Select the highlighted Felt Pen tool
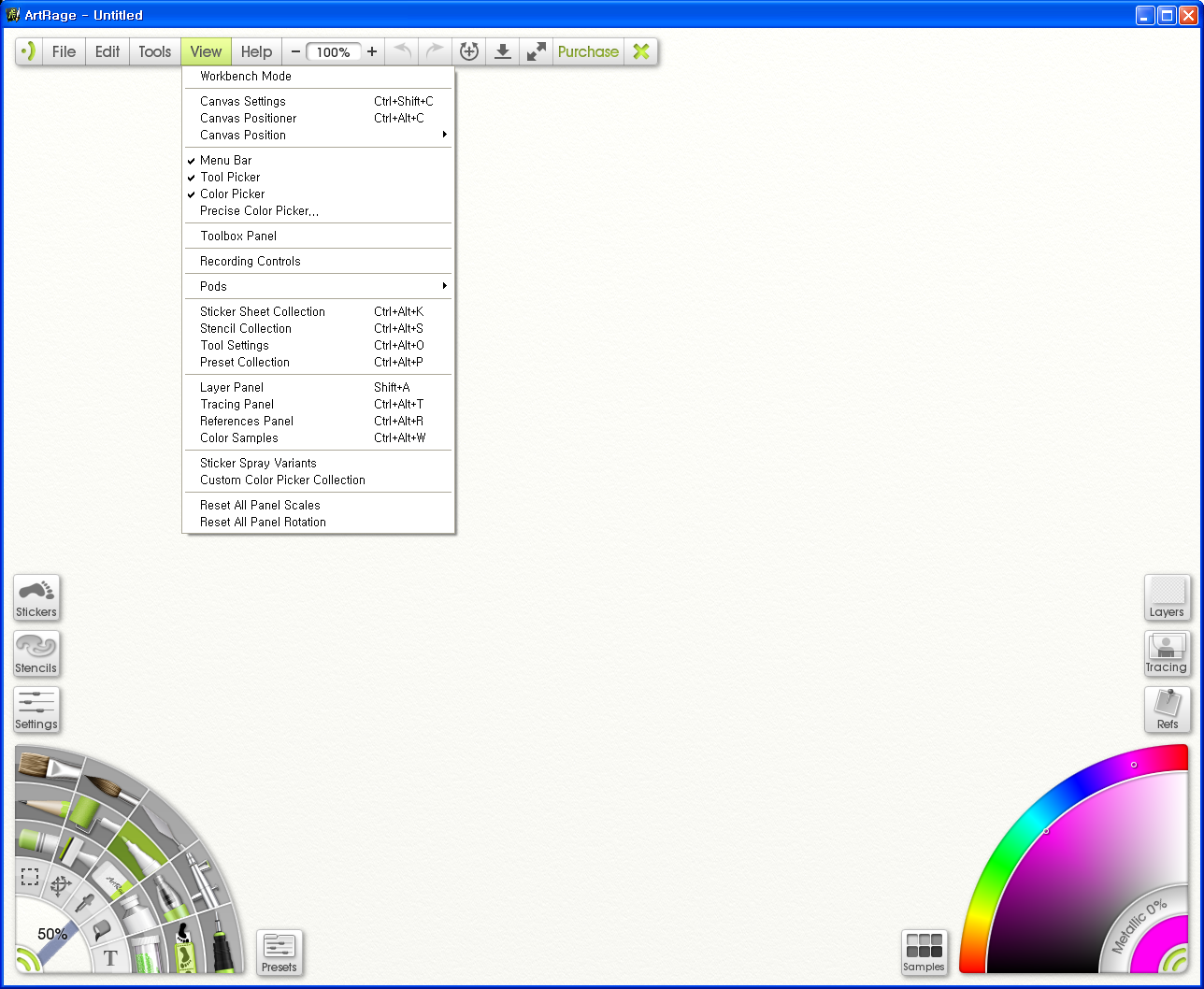 [x=137, y=851]
